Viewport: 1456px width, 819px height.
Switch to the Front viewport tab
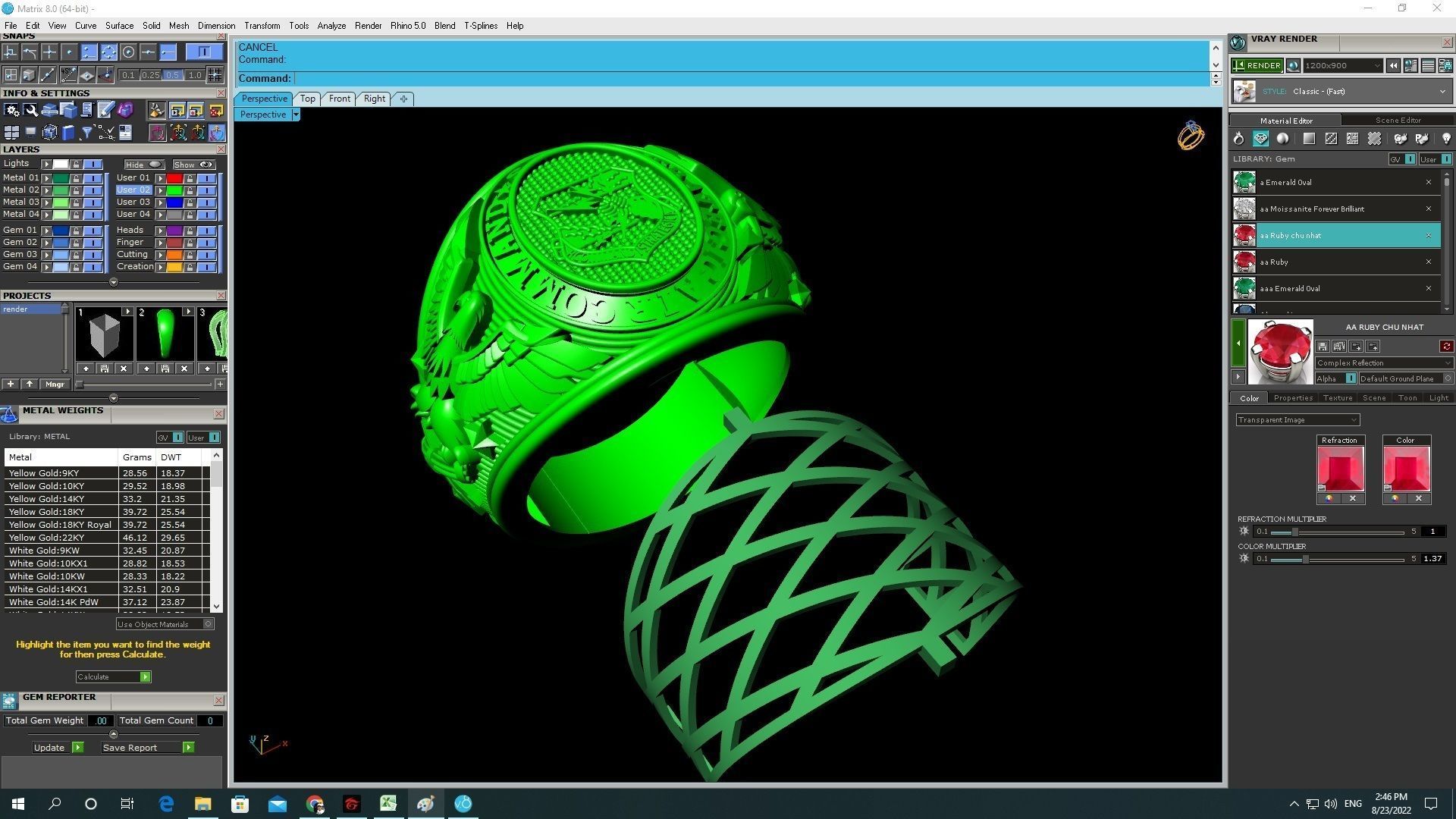[x=339, y=99]
